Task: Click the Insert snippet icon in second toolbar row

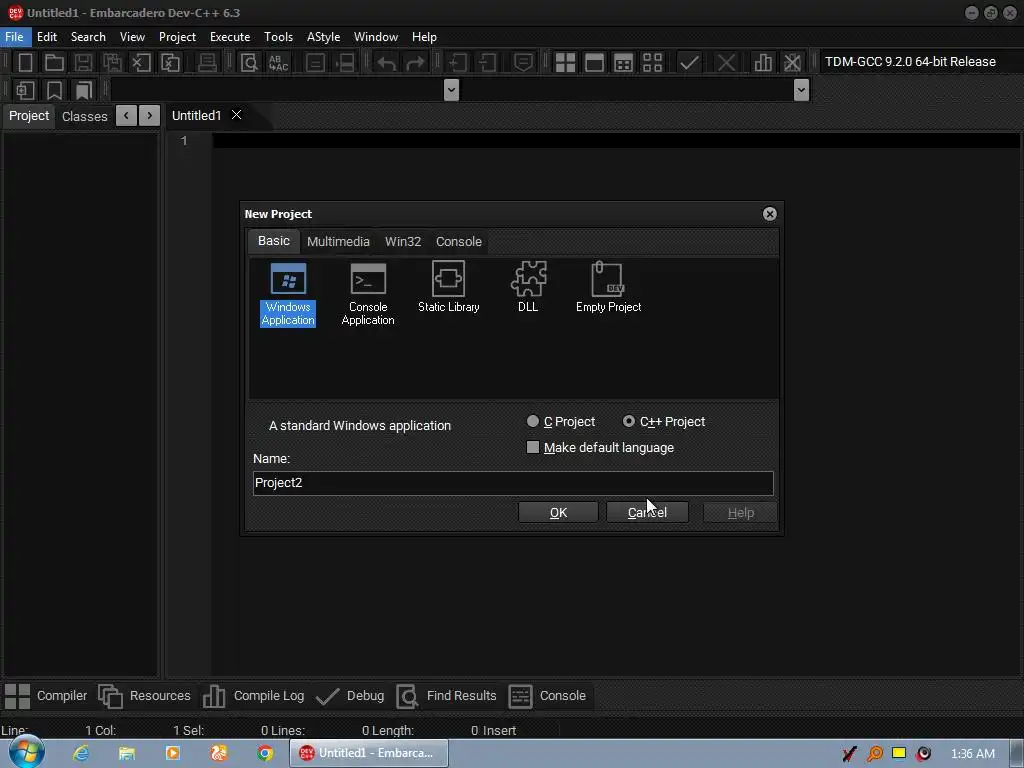Action: click(x=25, y=90)
